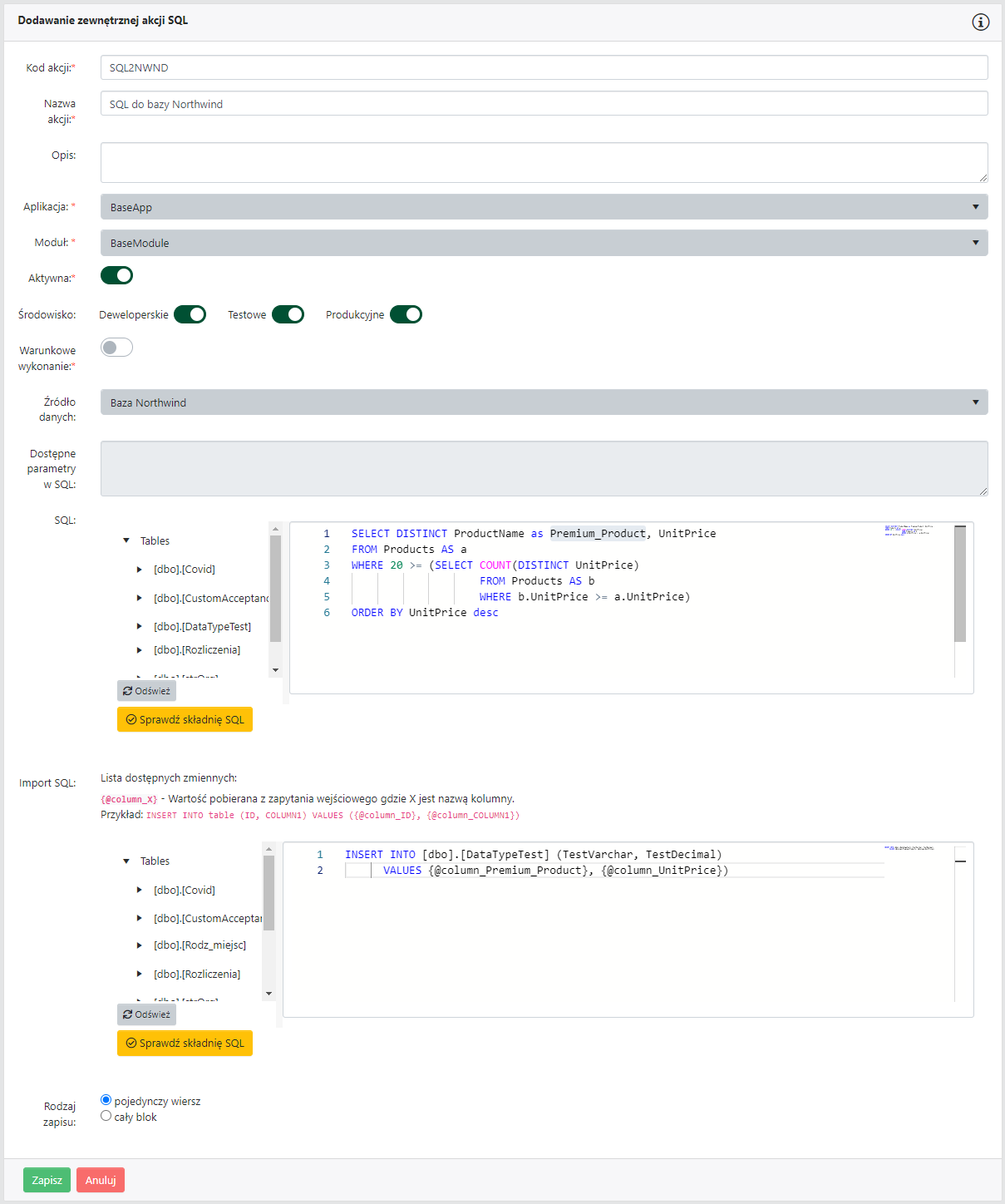Click the info icon at top right
Viewport: 1005px width, 1204px height.
980,22
